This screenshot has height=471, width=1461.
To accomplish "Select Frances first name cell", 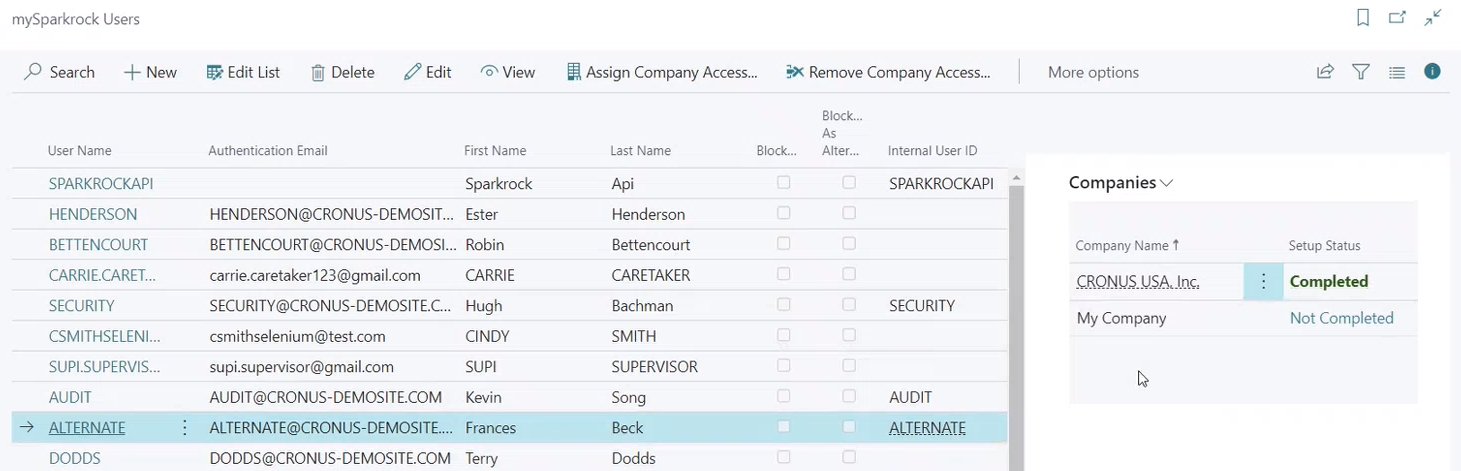I will (491, 428).
